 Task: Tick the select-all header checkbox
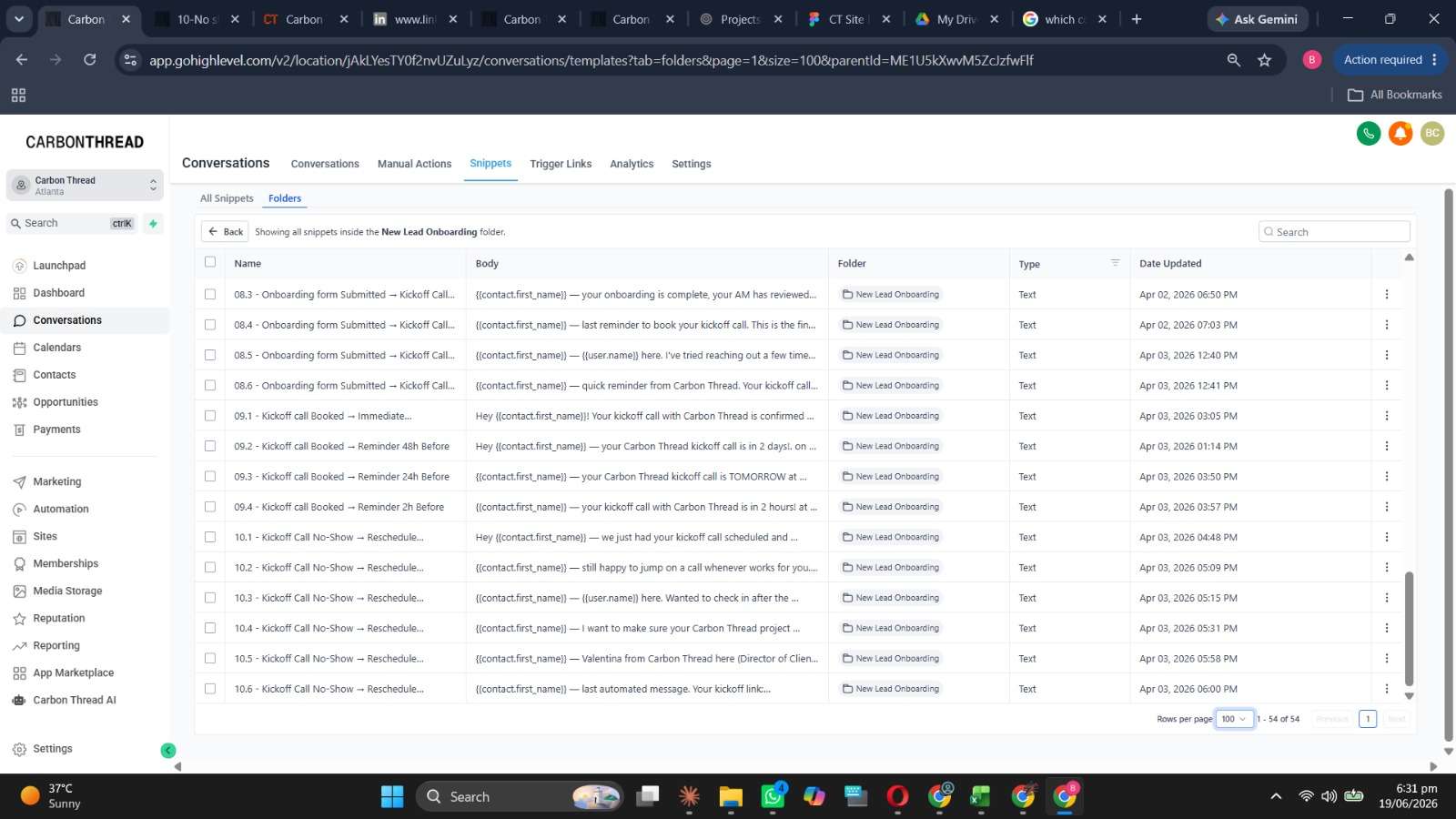pos(210,262)
